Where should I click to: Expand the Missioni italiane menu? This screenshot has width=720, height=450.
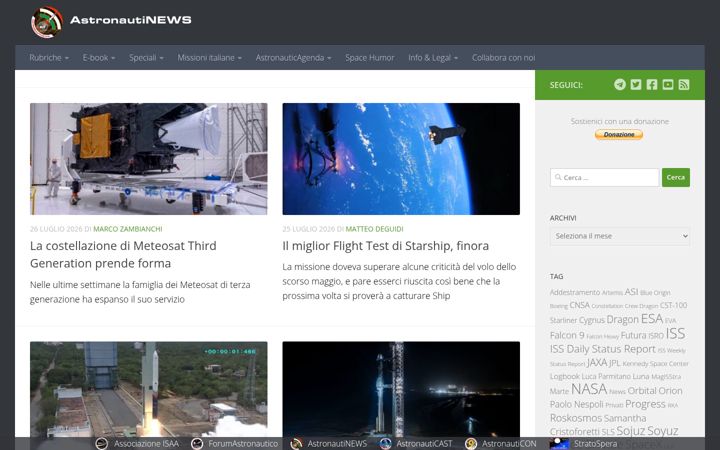(x=209, y=58)
